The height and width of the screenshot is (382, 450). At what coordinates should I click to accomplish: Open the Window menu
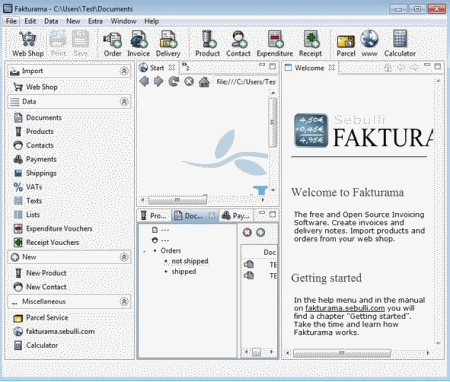point(123,21)
